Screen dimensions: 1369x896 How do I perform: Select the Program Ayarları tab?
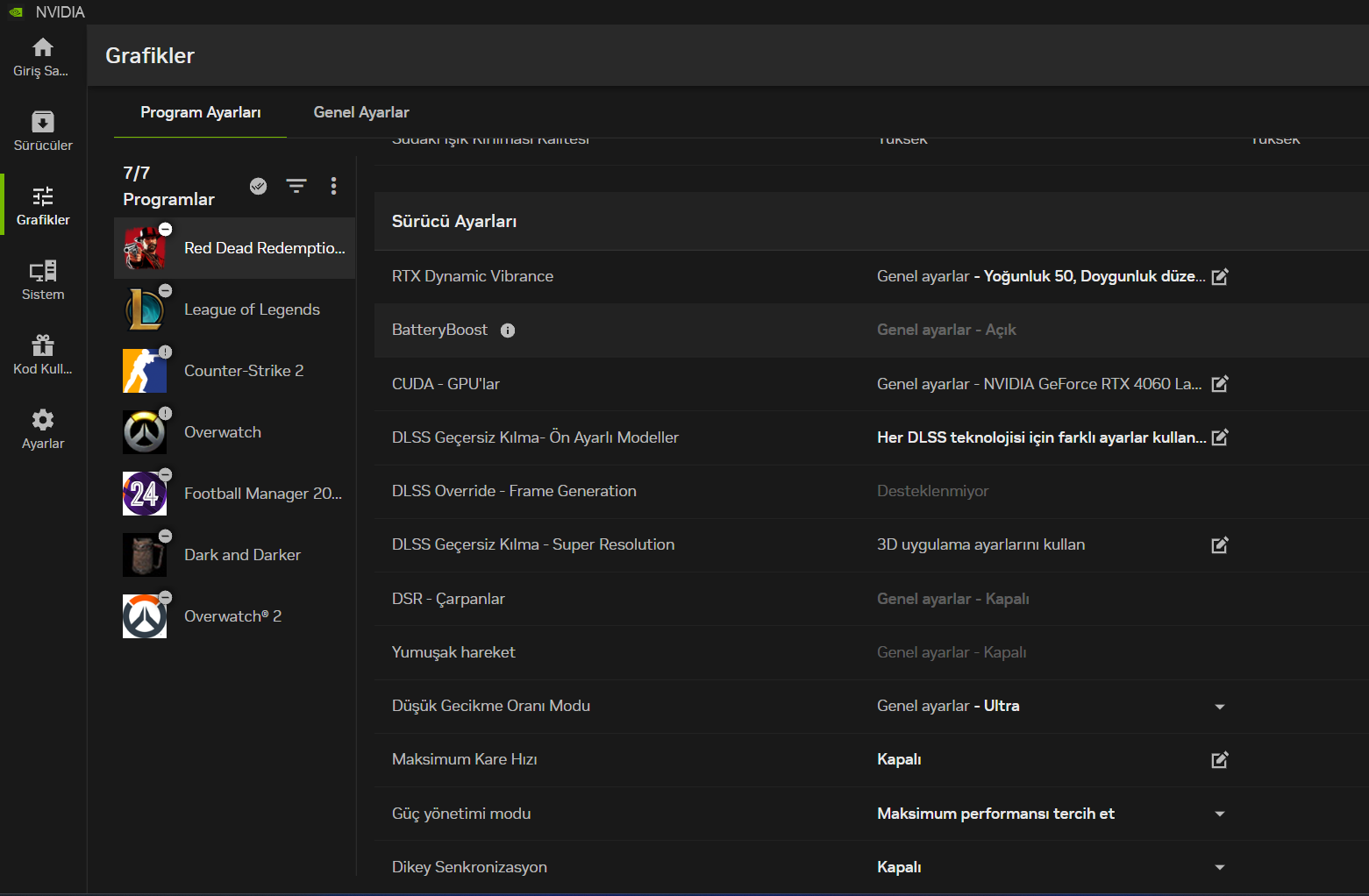200,112
